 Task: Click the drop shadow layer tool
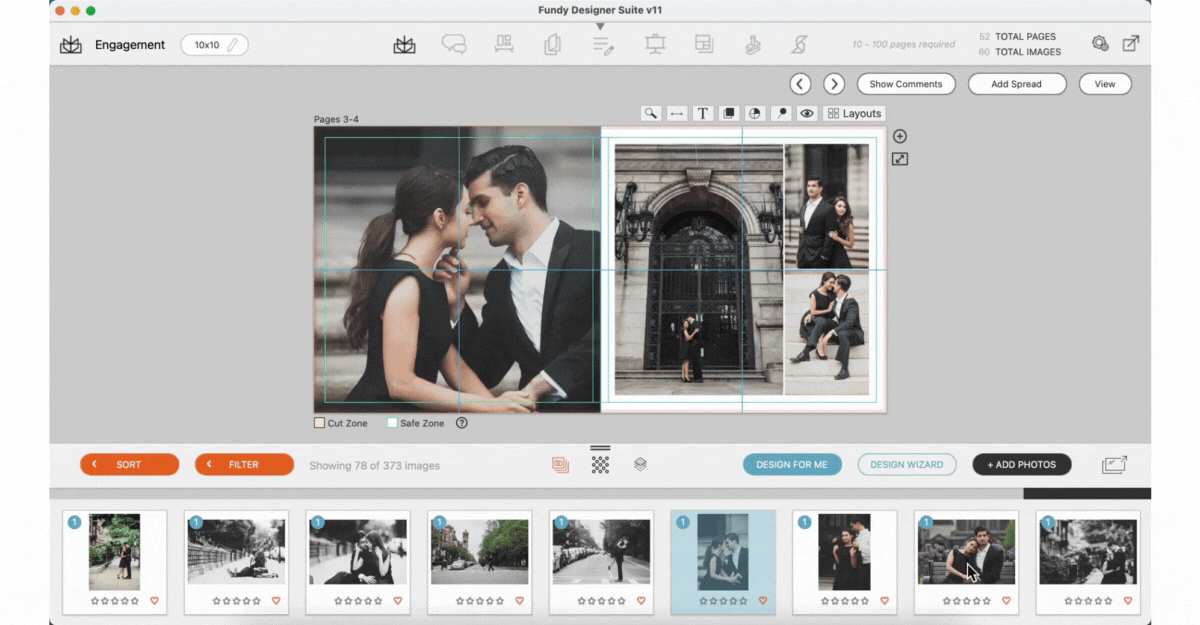click(729, 114)
